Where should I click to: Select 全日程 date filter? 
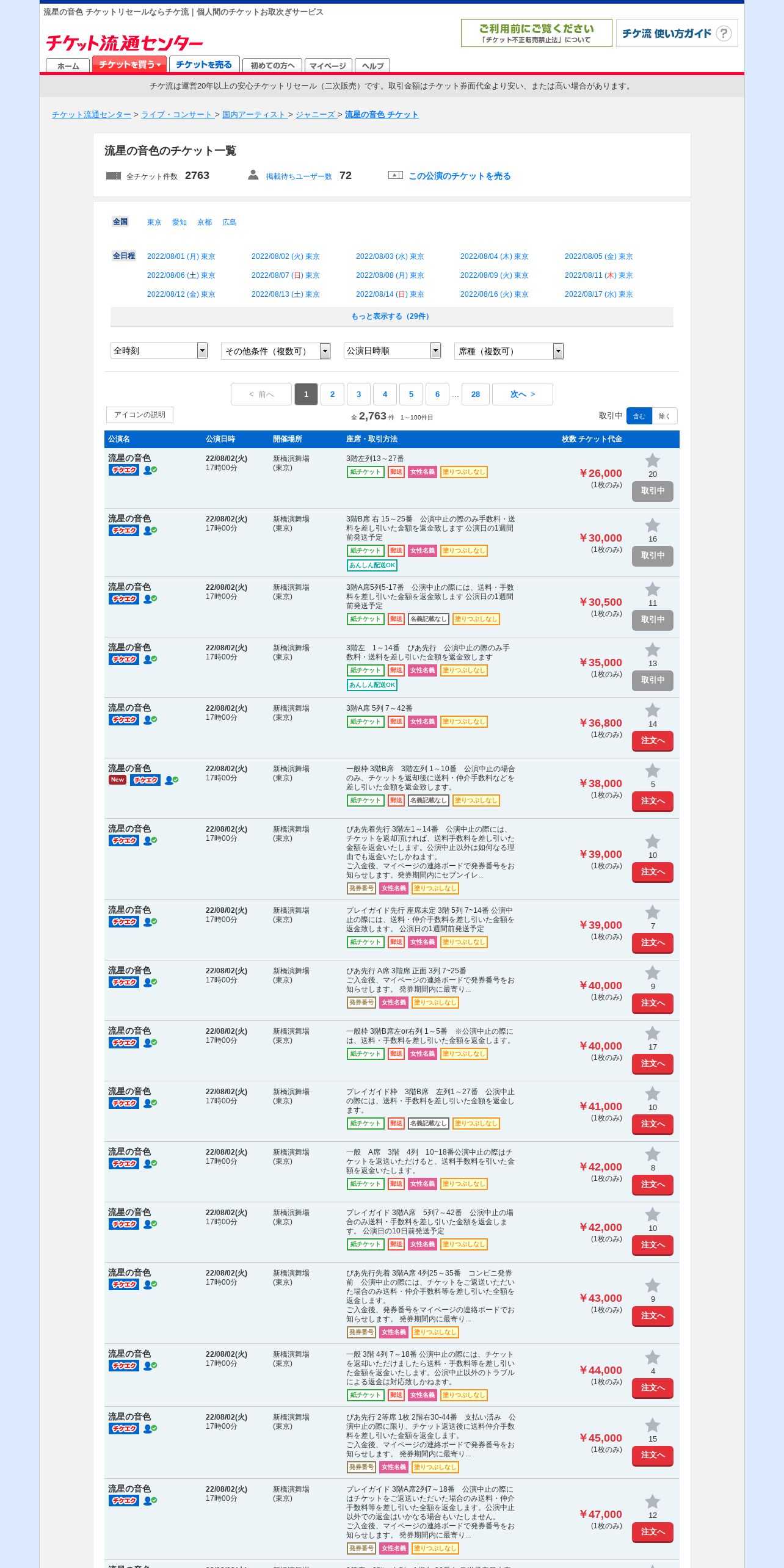click(x=124, y=256)
